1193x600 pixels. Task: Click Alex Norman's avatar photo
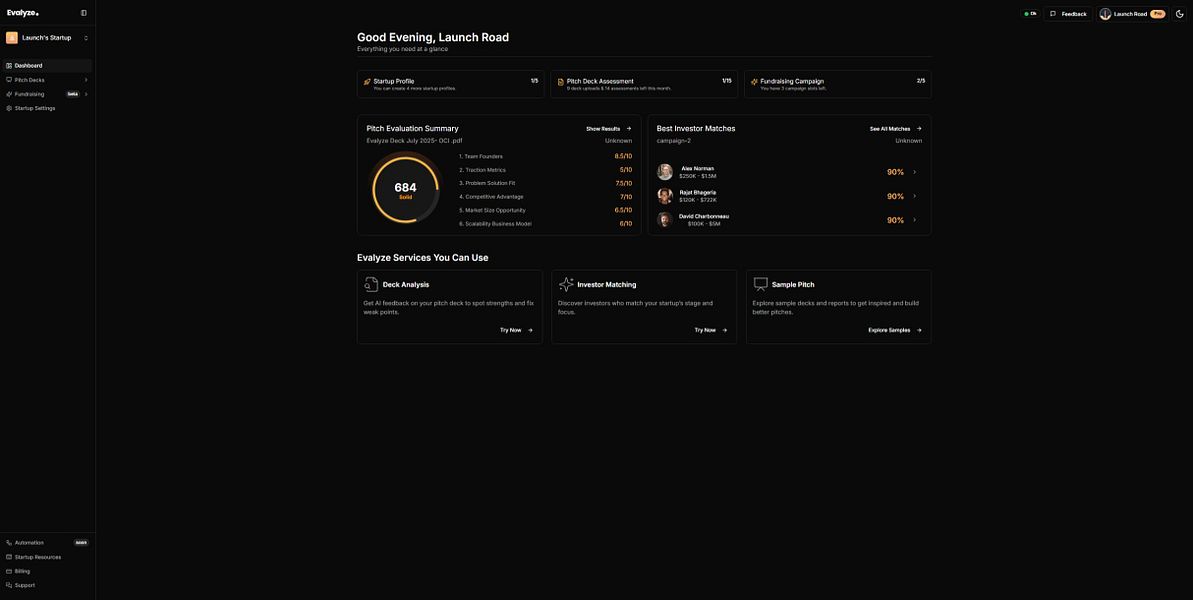pos(665,172)
